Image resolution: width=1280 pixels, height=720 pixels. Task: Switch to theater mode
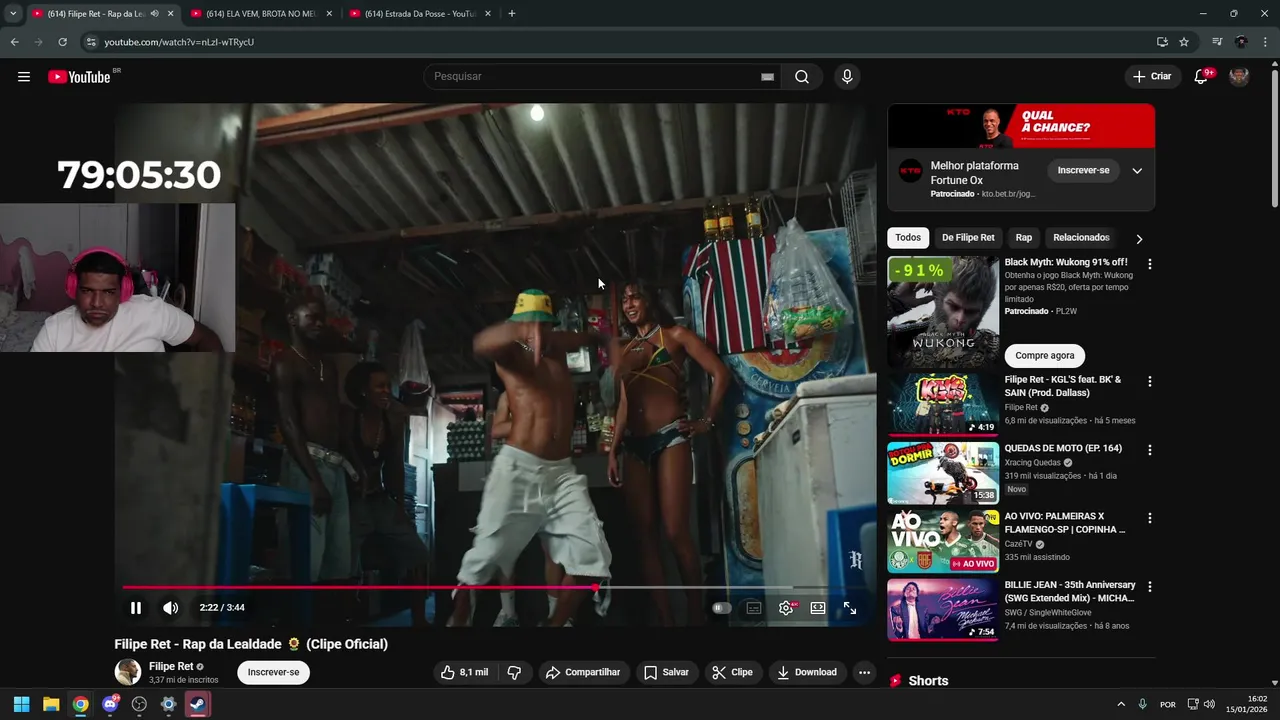pos(818,608)
